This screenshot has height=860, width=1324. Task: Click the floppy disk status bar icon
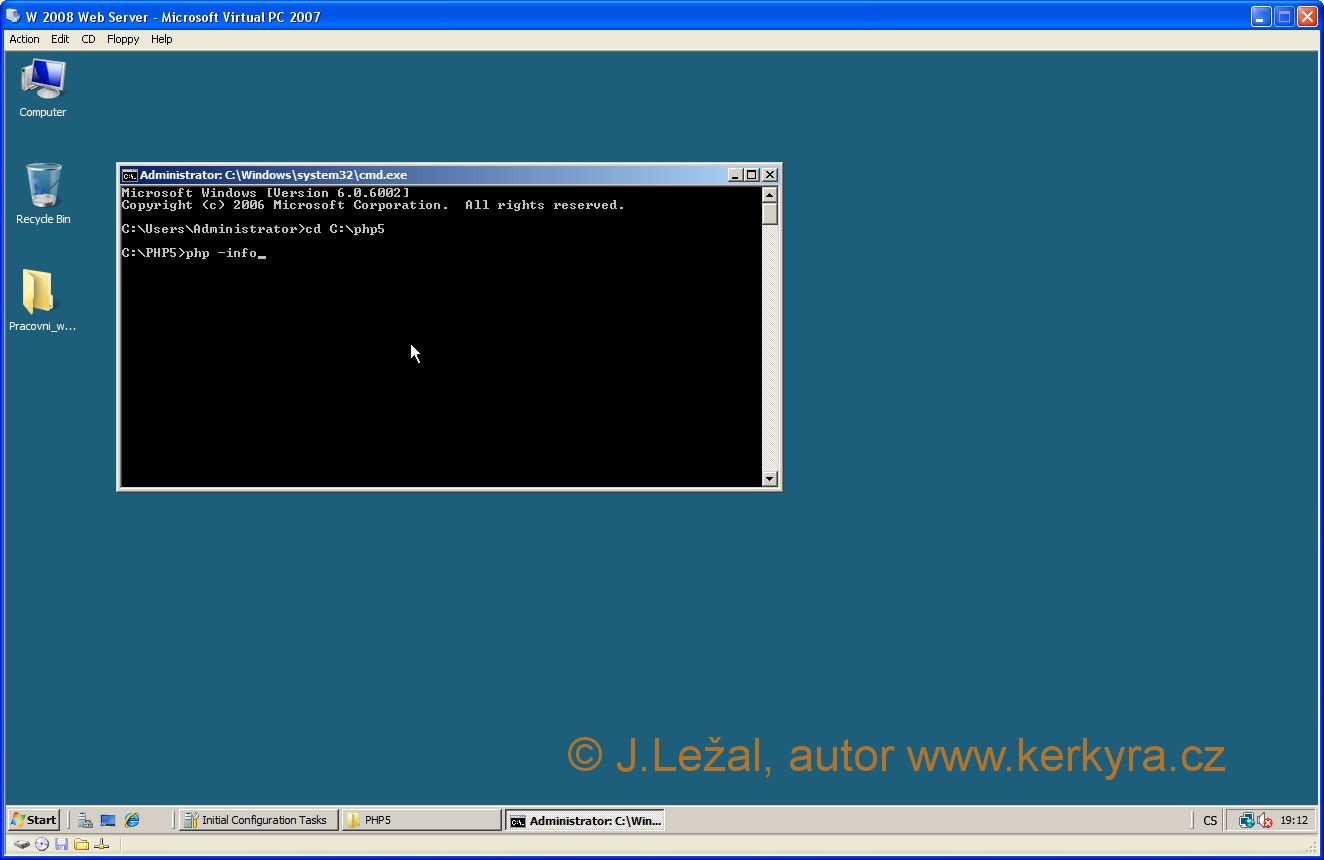click(62, 844)
